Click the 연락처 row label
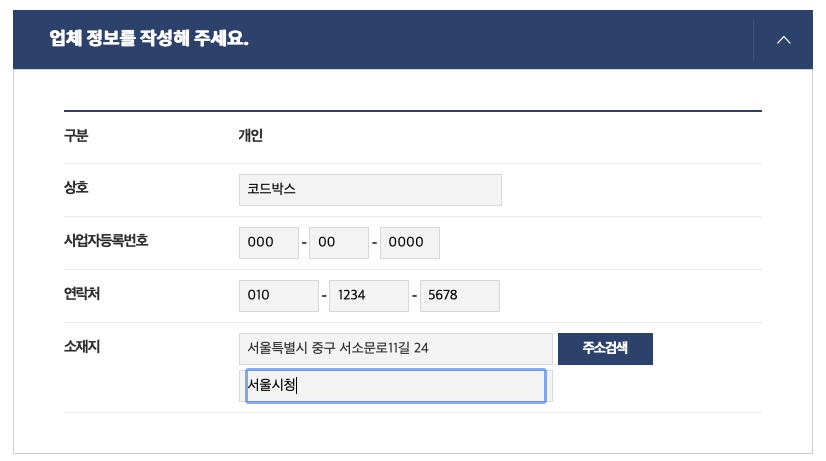Viewport: 826px width, 461px height. pyautogui.click(x=83, y=295)
